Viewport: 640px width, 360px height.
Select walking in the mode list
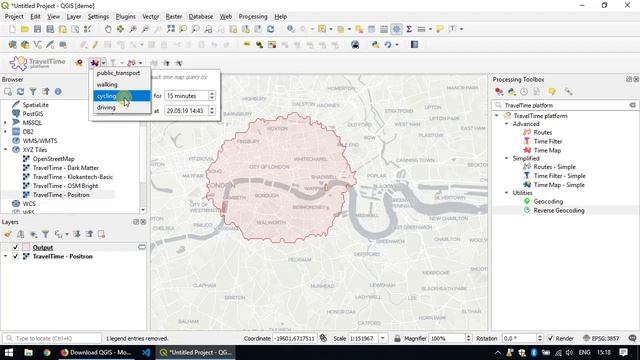[x=122, y=84]
